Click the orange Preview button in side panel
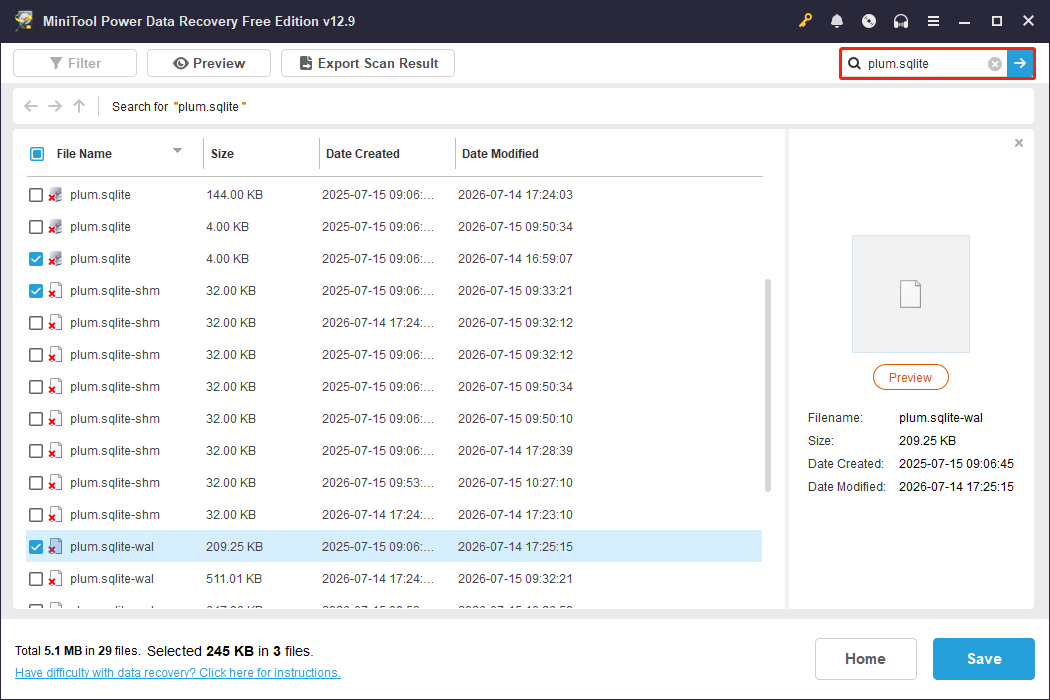The width and height of the screenshot is (1050, 700). 910,377
